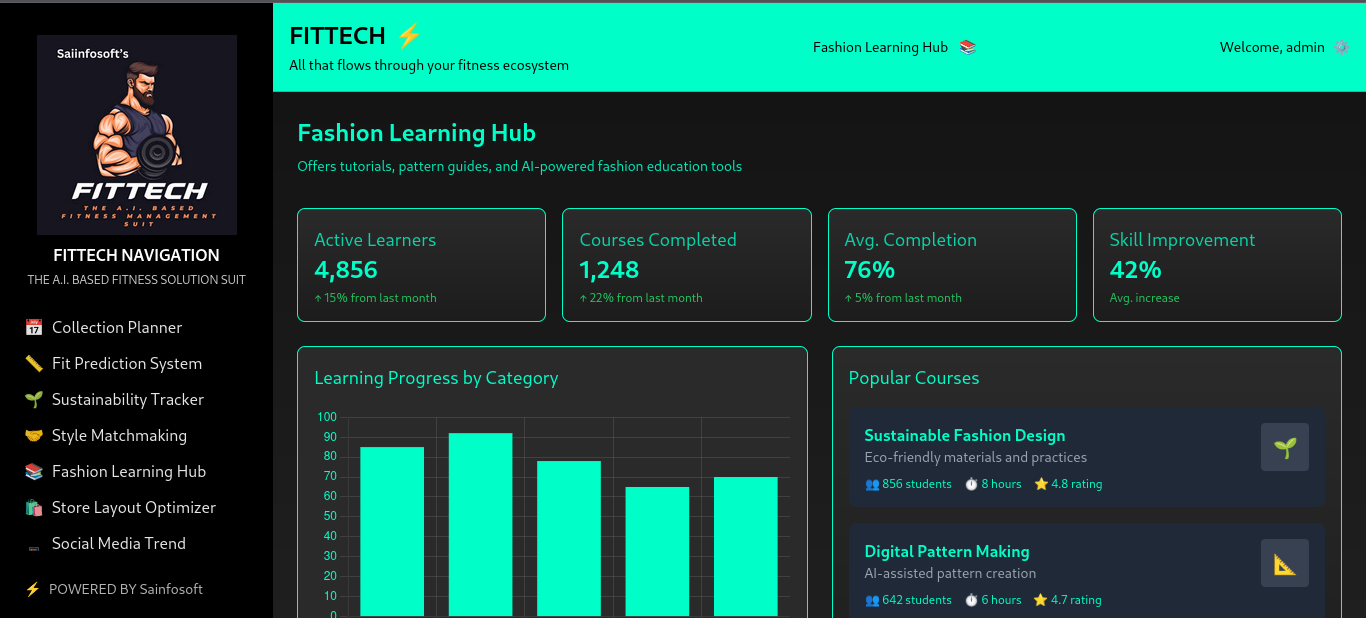Click the FITTECH muscleman logo image
Screen dimensions: 1366x618
tap(137, 135)
